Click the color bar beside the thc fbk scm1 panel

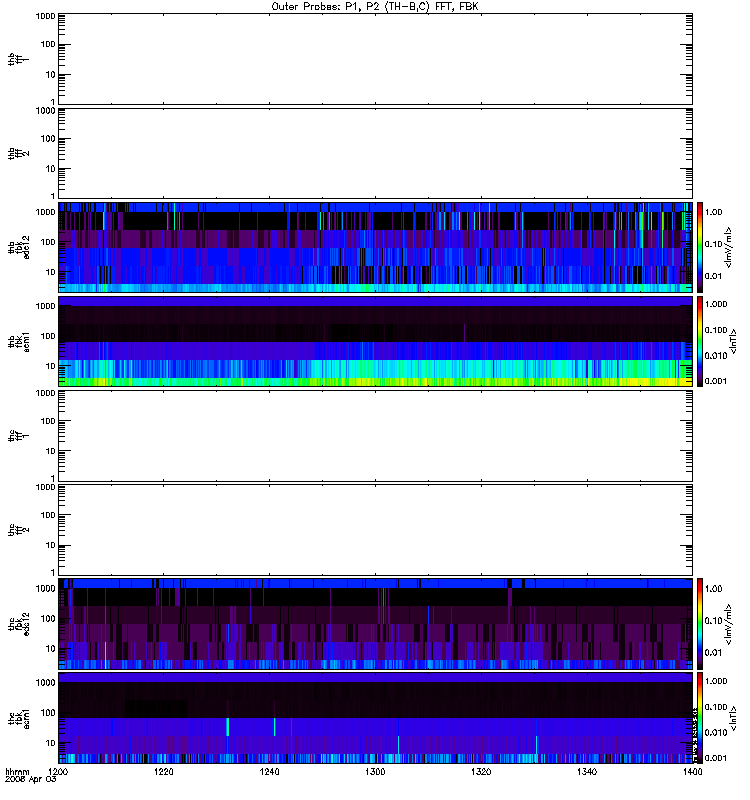[700, 718]
